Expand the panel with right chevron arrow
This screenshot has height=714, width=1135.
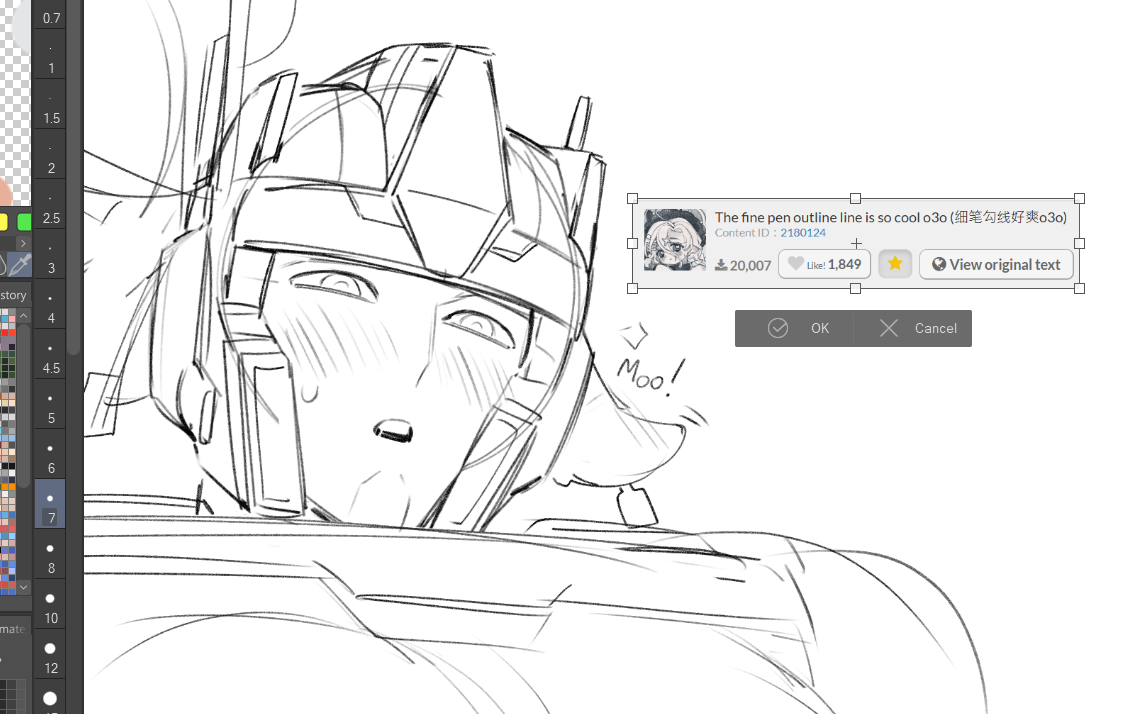point(23,243)
